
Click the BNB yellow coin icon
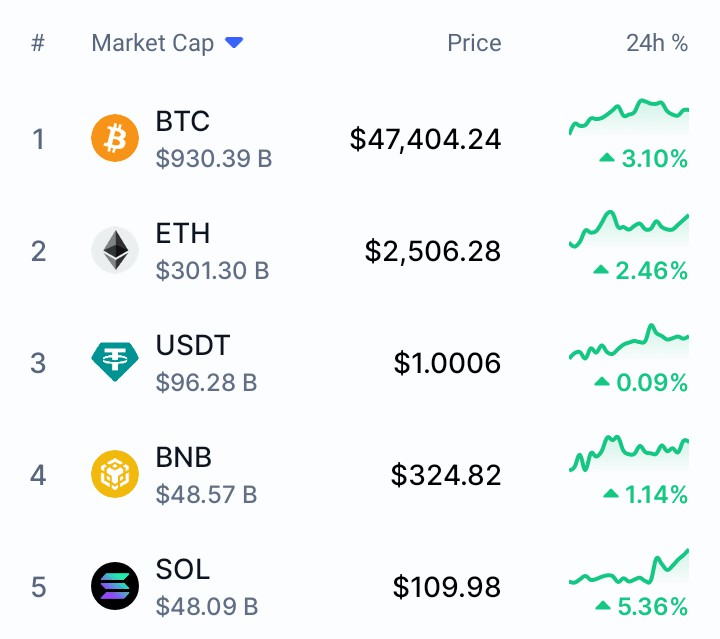click(115, 474)
